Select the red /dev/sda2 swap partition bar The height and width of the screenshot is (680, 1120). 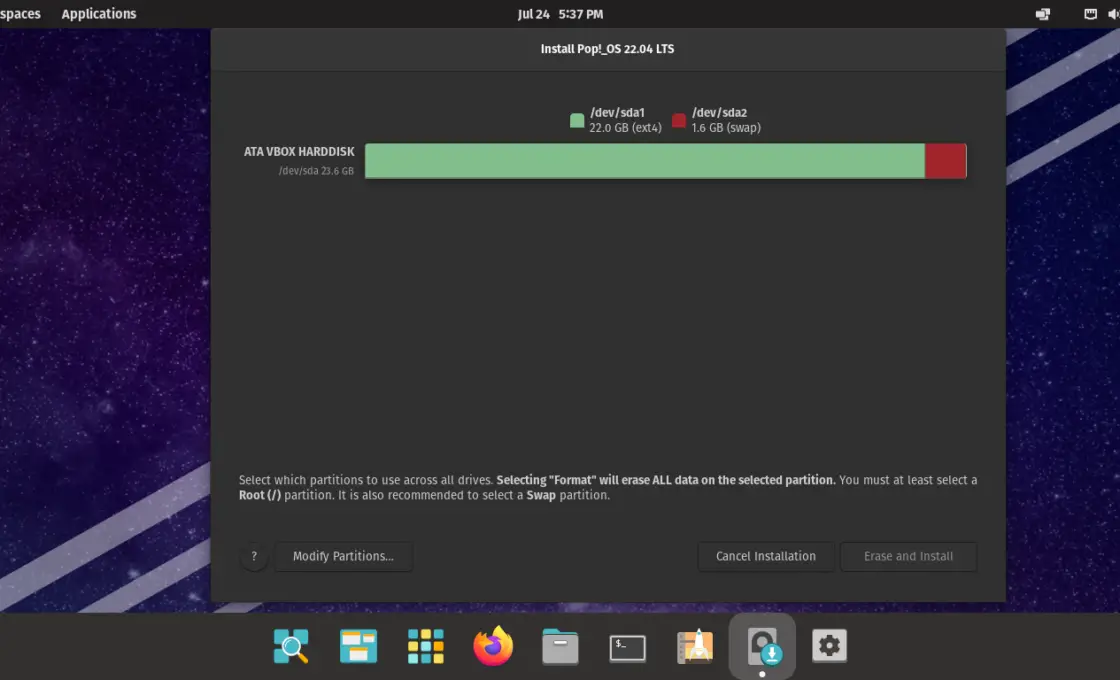click(x=946, y=161)
